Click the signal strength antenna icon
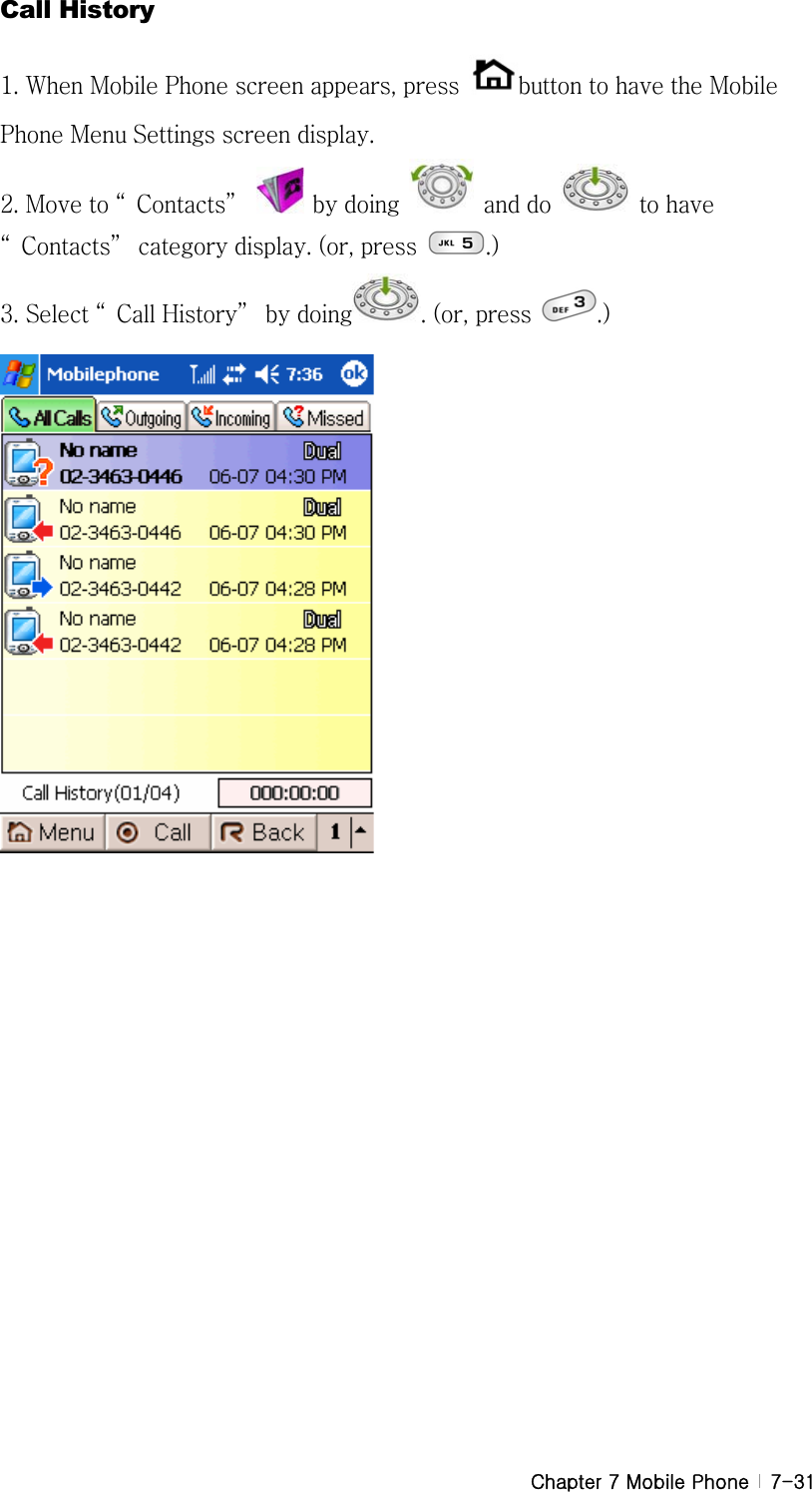The height and width of the screenshot is (1492, 812). coord(203,374)
